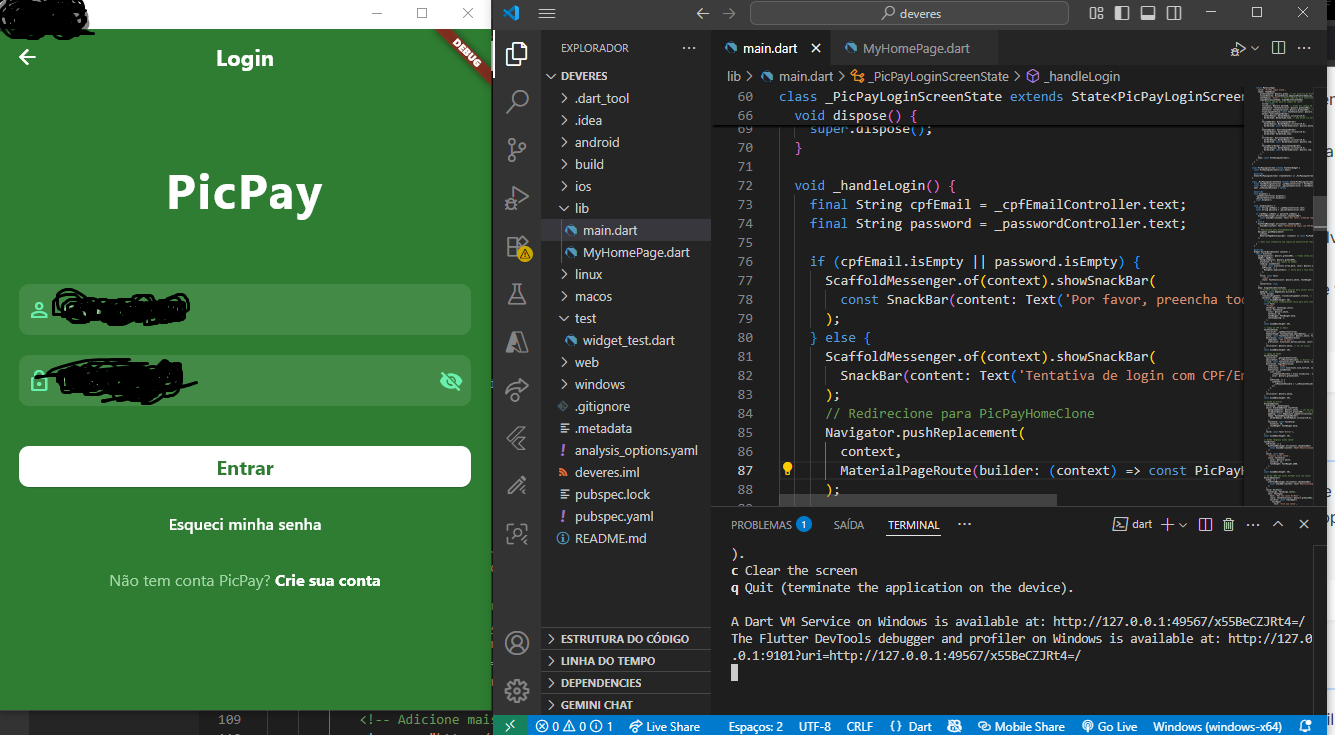Open the Azure view in the activity bar
Viewport: 1335px width, 735px height.
pos(517,342)
